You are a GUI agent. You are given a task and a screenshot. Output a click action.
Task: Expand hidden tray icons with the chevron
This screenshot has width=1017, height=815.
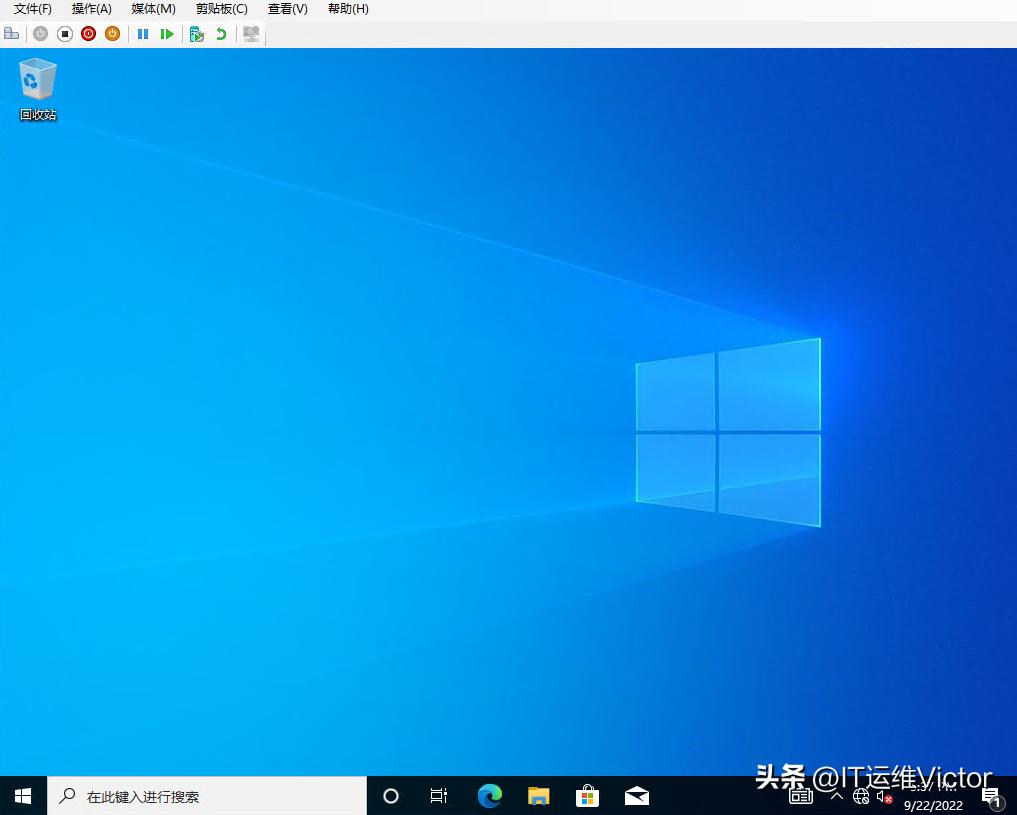pos(837,797)
